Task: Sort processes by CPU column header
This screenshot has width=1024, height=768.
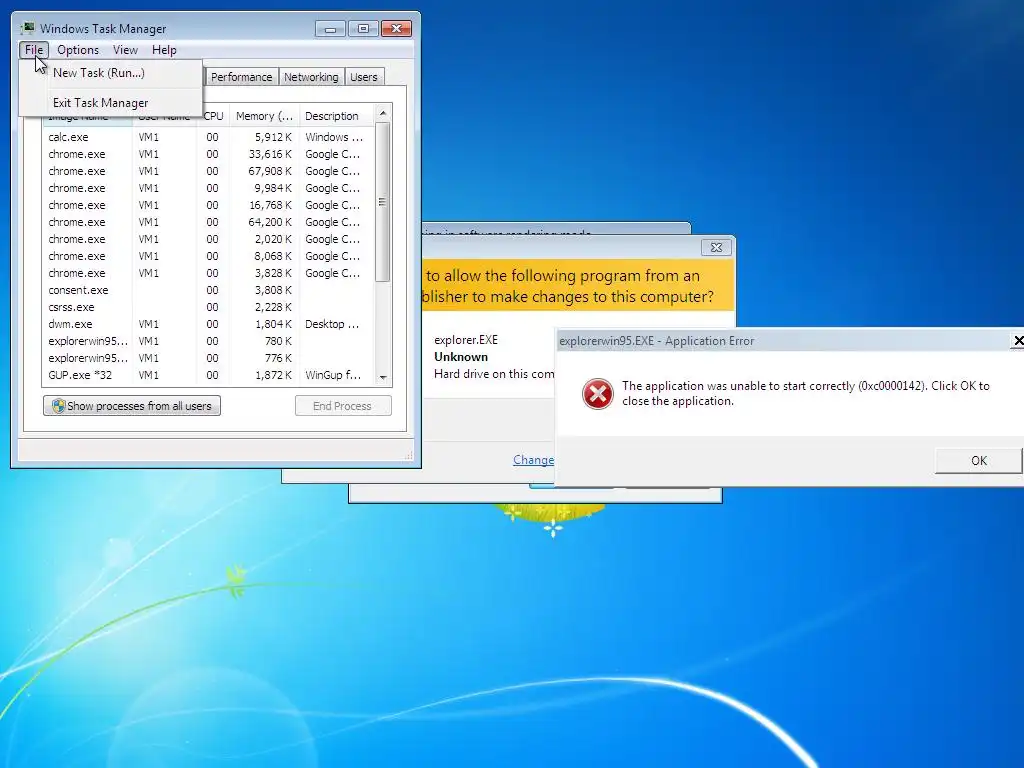Action: click(x=214, y=116)
